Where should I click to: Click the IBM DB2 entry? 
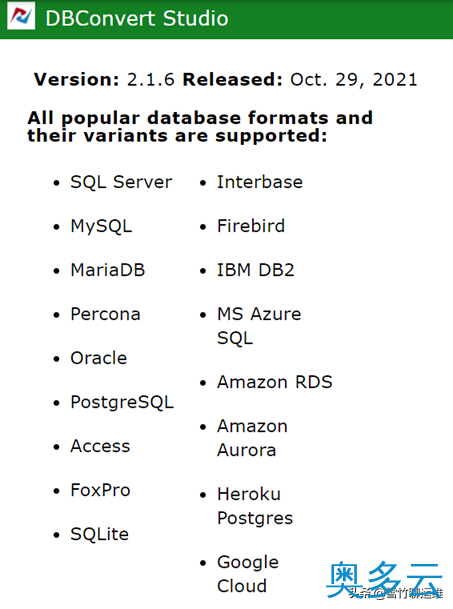pyautogui.click(x=256, y=270)
